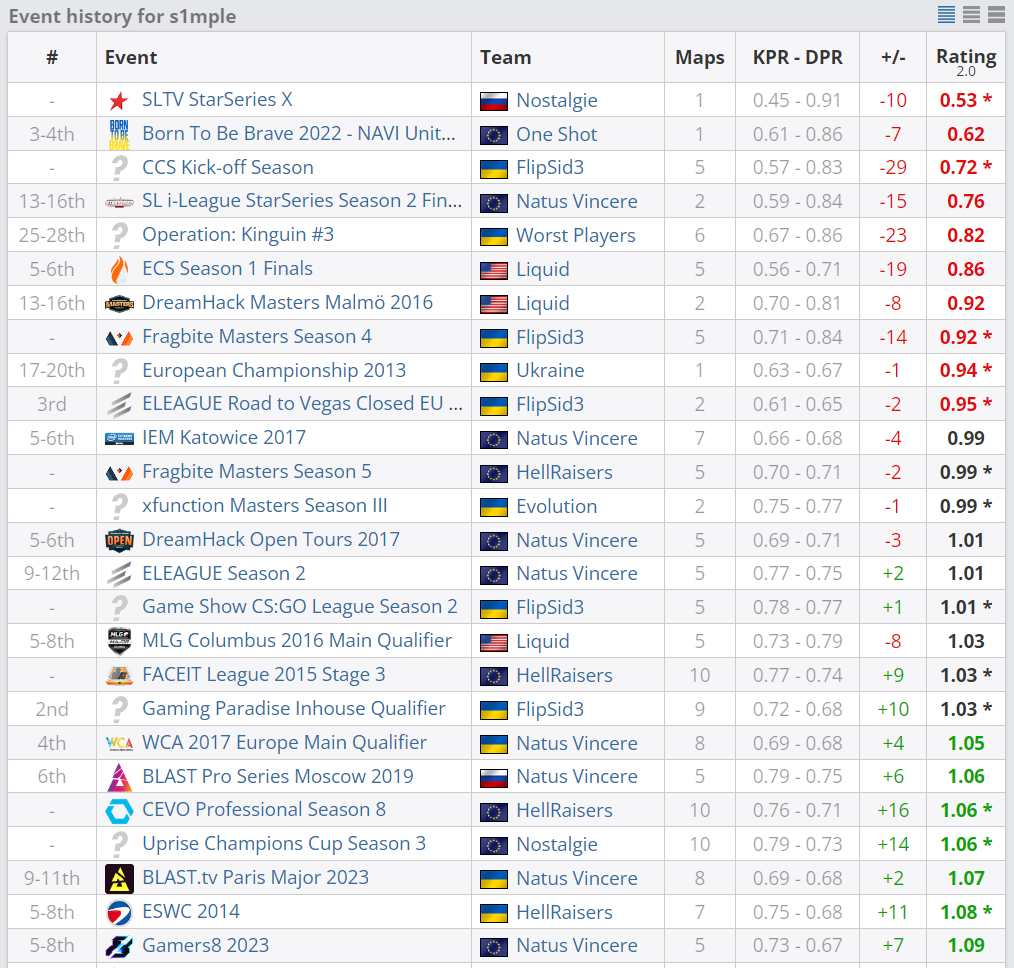Click the DreamHack Masters Malmö 2016 logo
The height and width of the screenshot is (968, 1014).
click(119, 303)
